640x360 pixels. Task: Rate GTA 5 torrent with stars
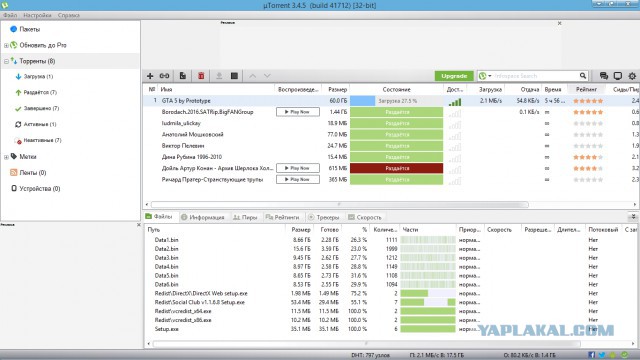point(588,101)
